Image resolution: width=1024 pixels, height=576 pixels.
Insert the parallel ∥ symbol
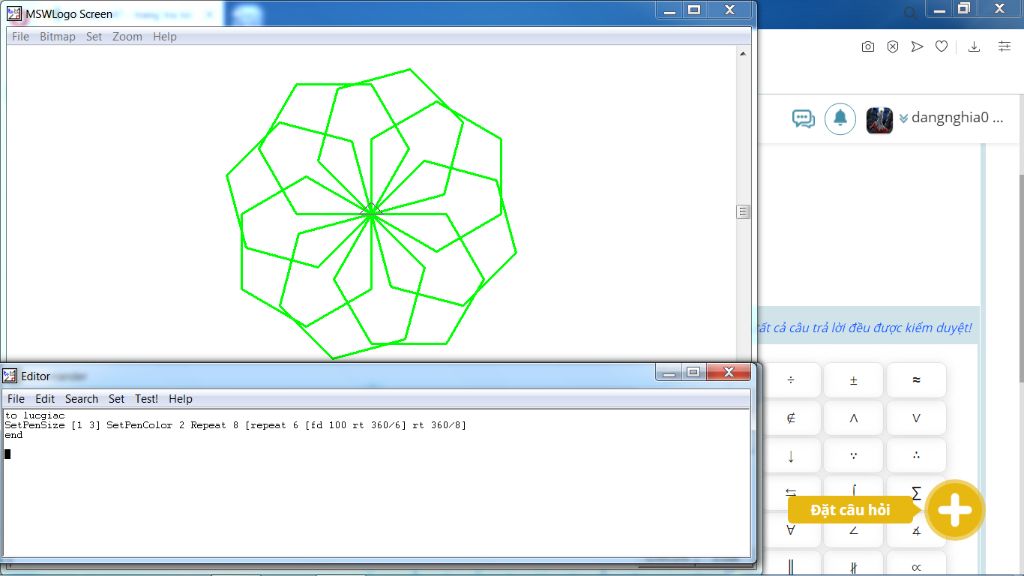[791, 567]
